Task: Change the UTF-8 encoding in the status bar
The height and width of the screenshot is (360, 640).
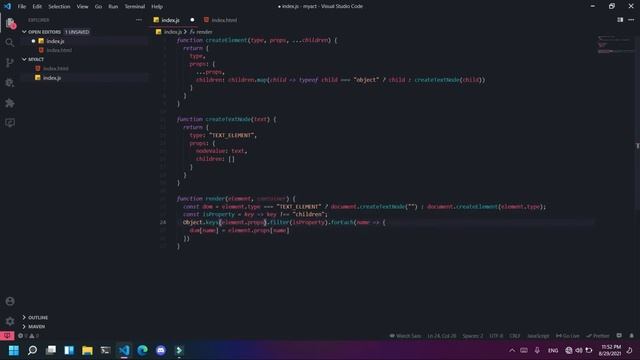Action: point(496,336)
